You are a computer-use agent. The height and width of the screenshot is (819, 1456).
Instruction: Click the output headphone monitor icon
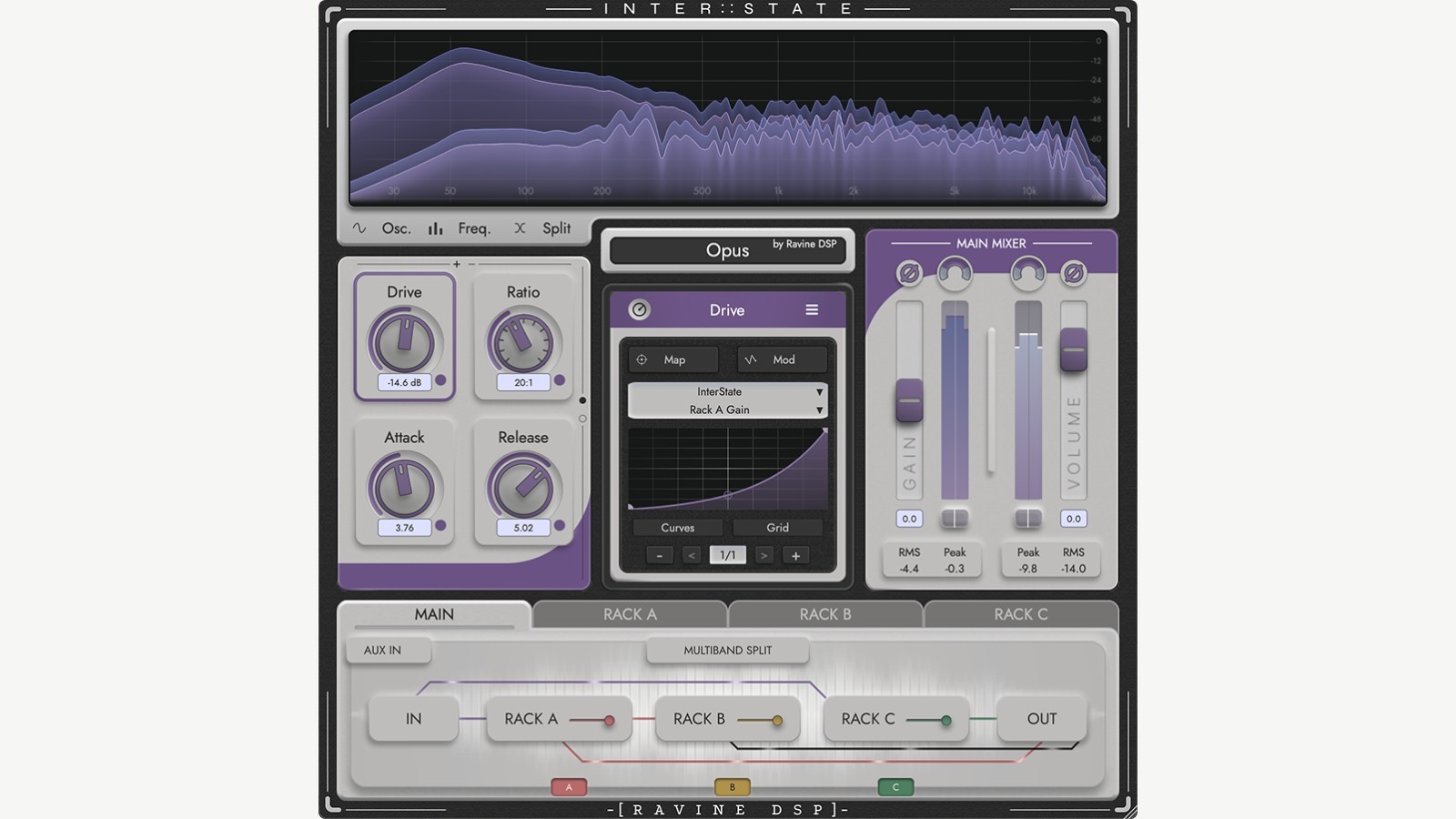[1028, 272]
